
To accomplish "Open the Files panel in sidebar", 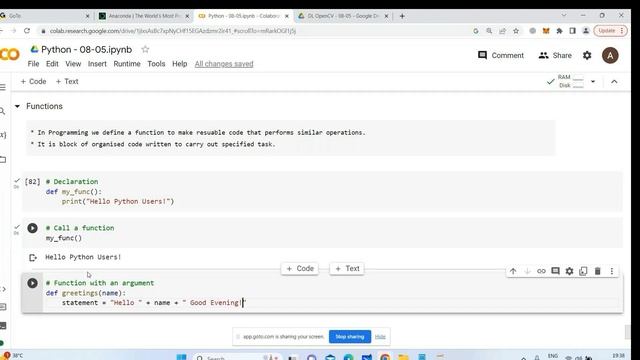I will click(x=3, y=159).
